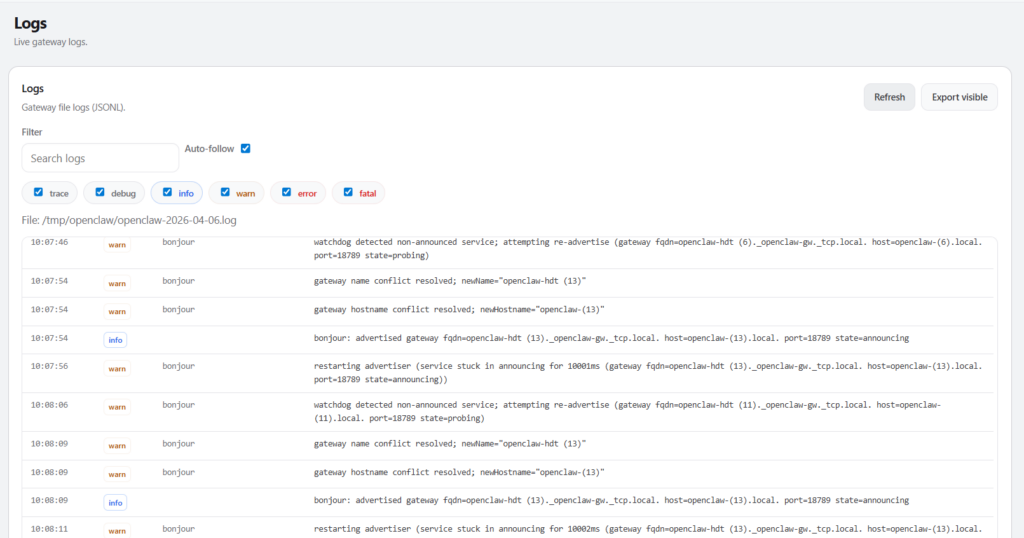Click the warn badge on the 10:08:11 entry
Viewport: 1024px width, 538px height.
tap(117, 530)
